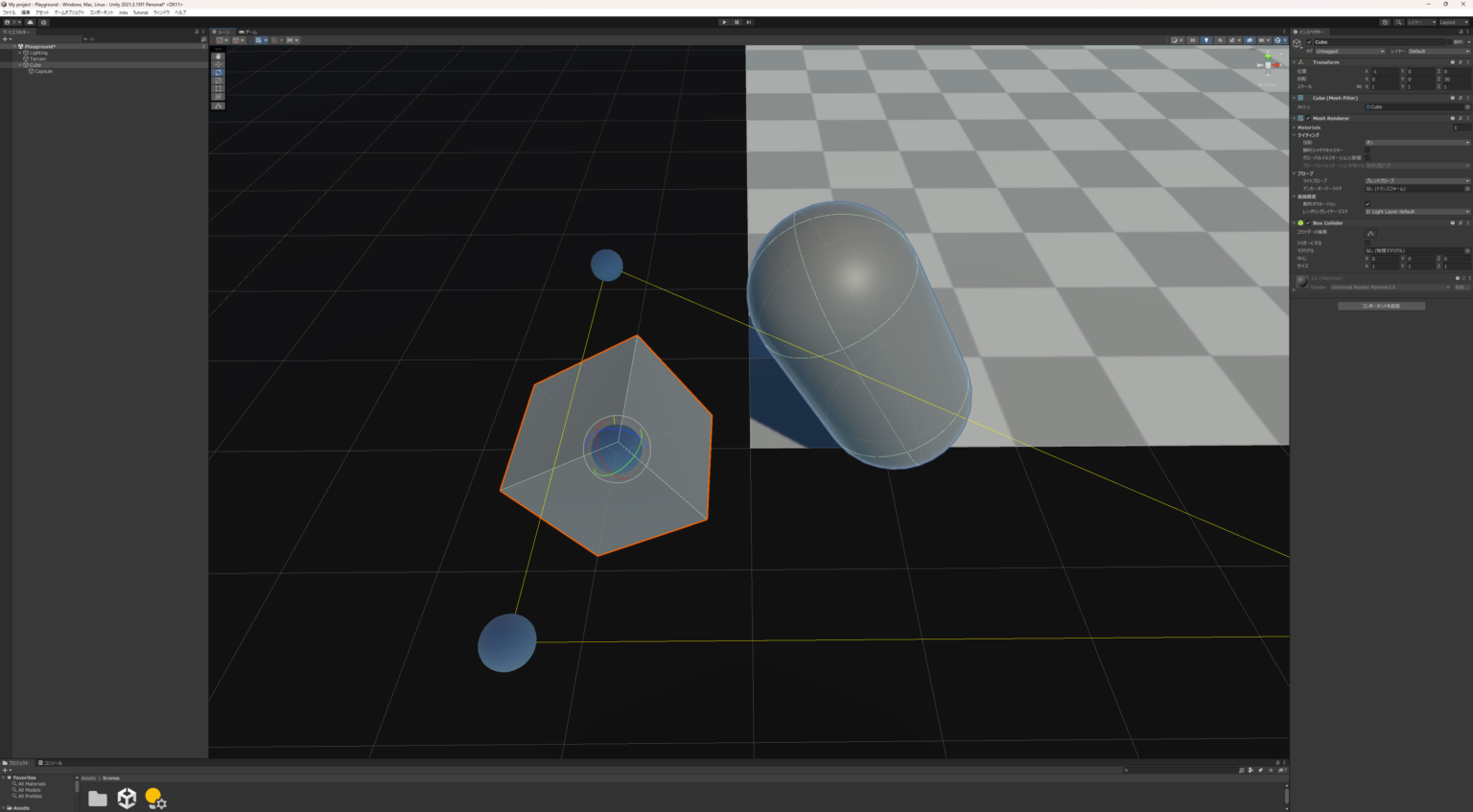Disable the Mesh Renderer component checkbox
Screen dimensions: 1473x812
coord(1308,118)
